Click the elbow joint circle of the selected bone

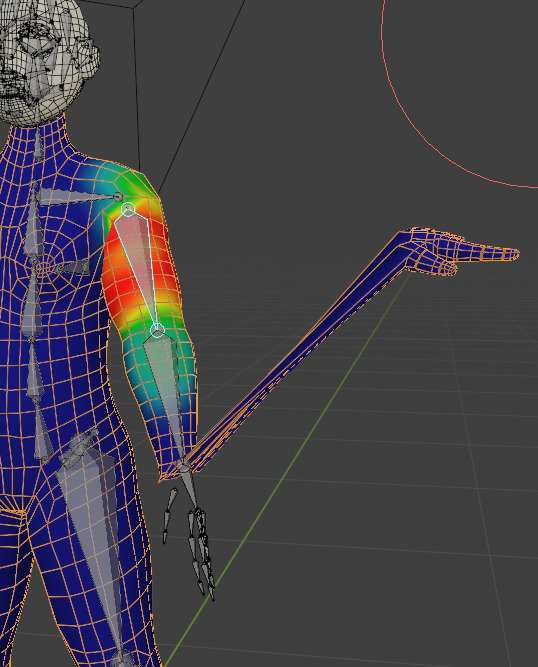[x=157, y=331]
